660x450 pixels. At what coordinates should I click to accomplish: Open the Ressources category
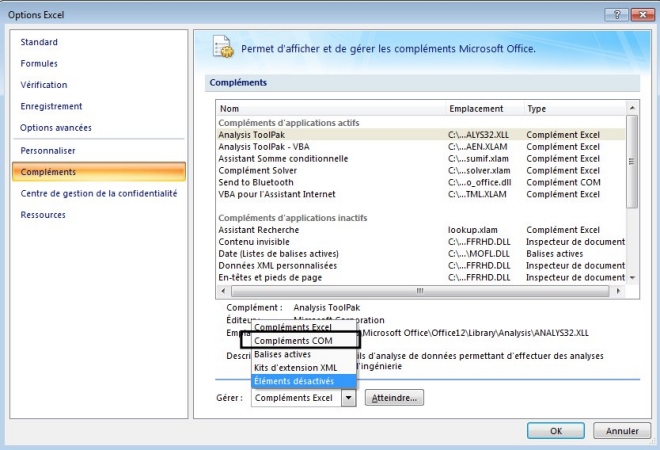(43, 215)
